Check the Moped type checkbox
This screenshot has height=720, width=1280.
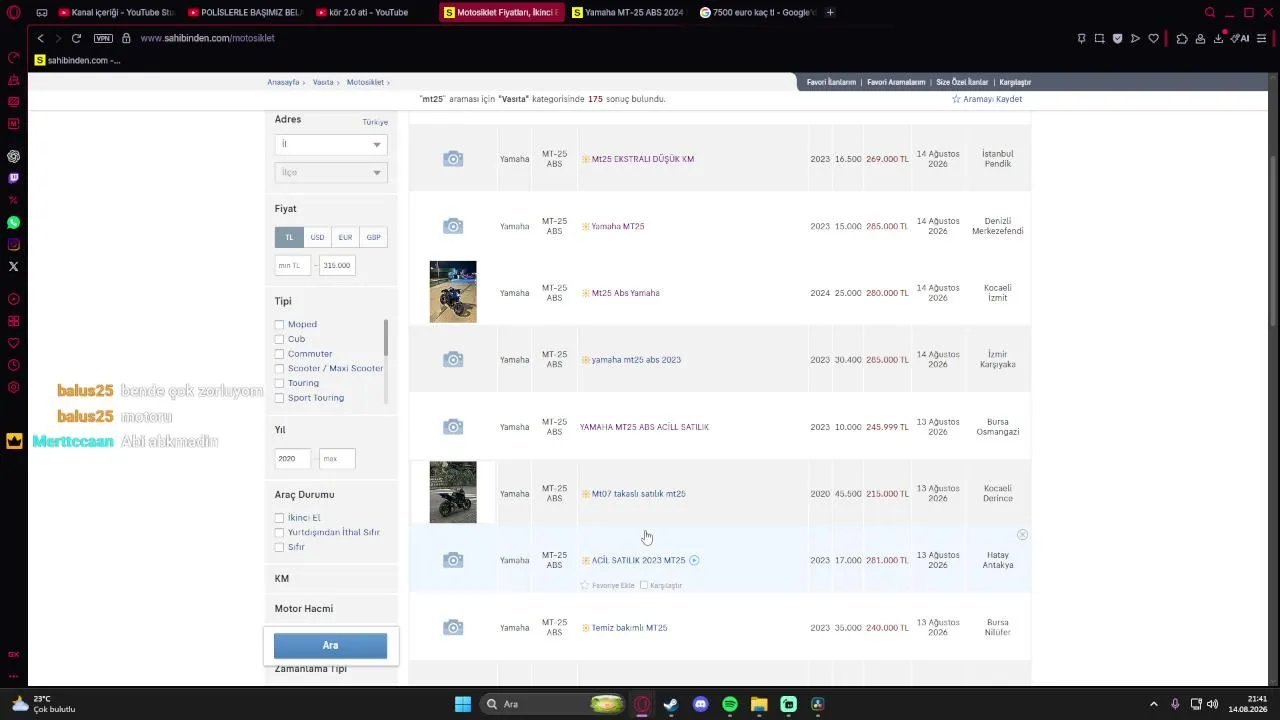point(279,324)
